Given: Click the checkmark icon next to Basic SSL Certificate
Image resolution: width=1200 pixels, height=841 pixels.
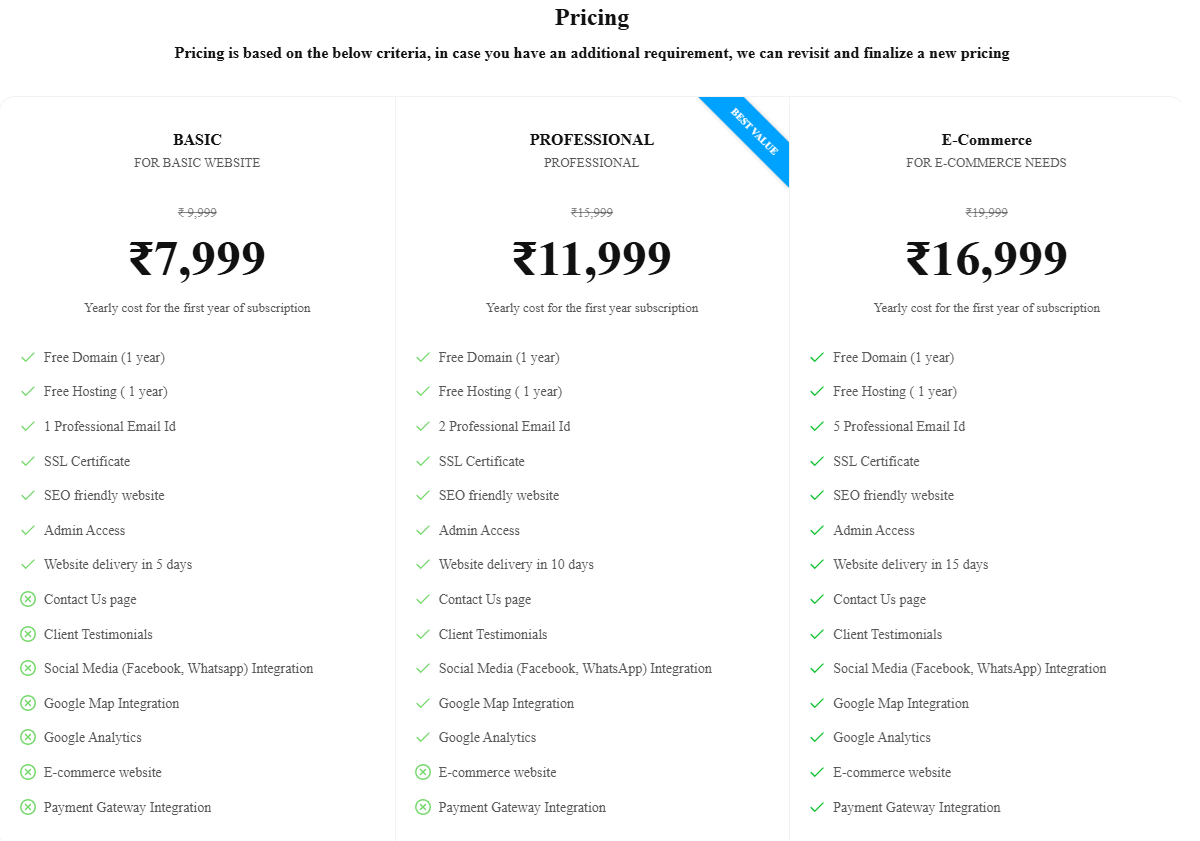Looking at the screenshot, I should (x=28, y=461).
